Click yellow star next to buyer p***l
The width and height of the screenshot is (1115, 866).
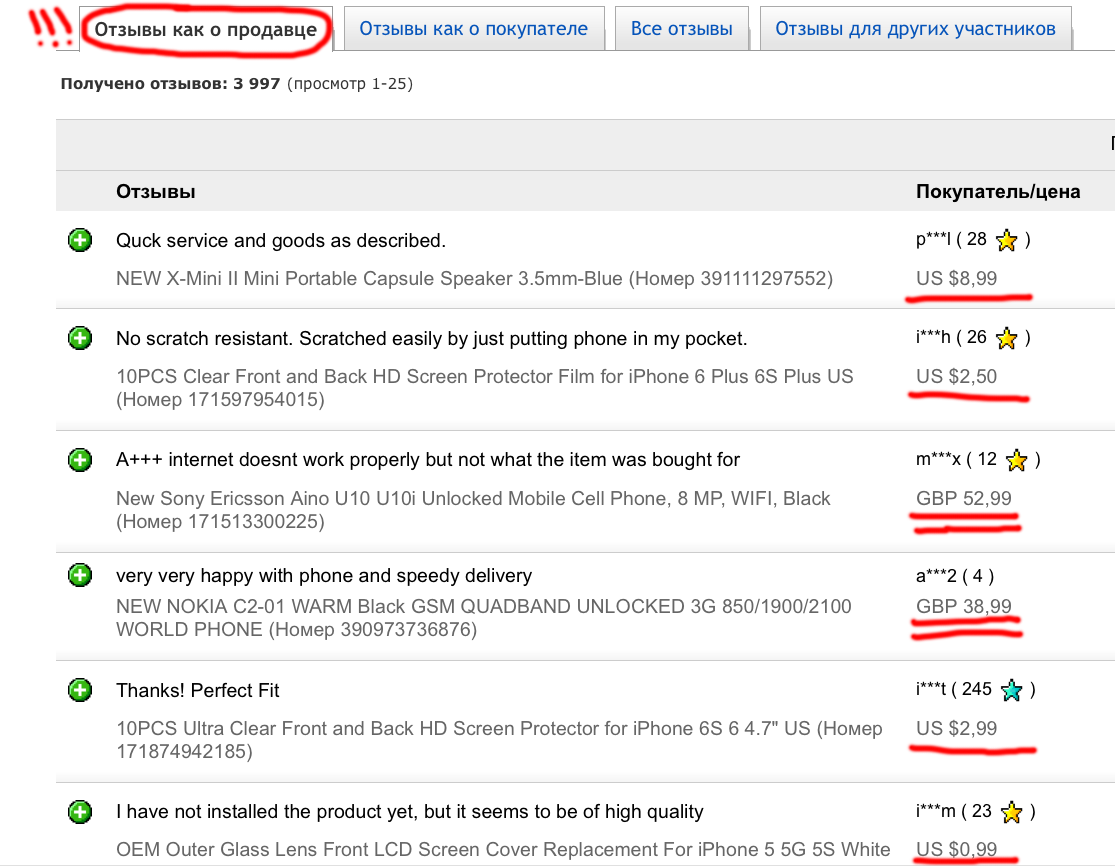[x=1006, y=240]
